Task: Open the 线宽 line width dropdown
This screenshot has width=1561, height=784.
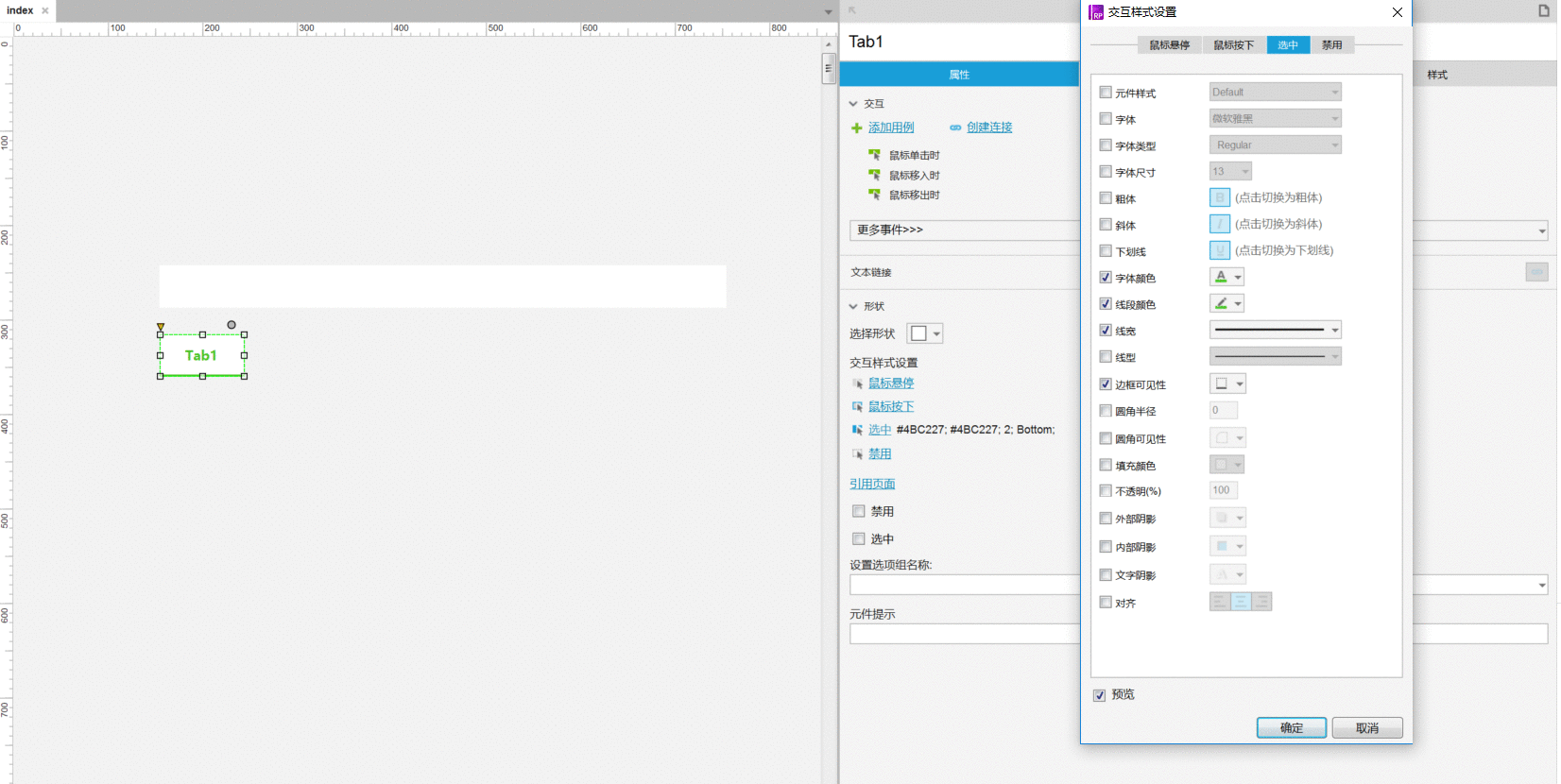Action: click(1275, 330)
